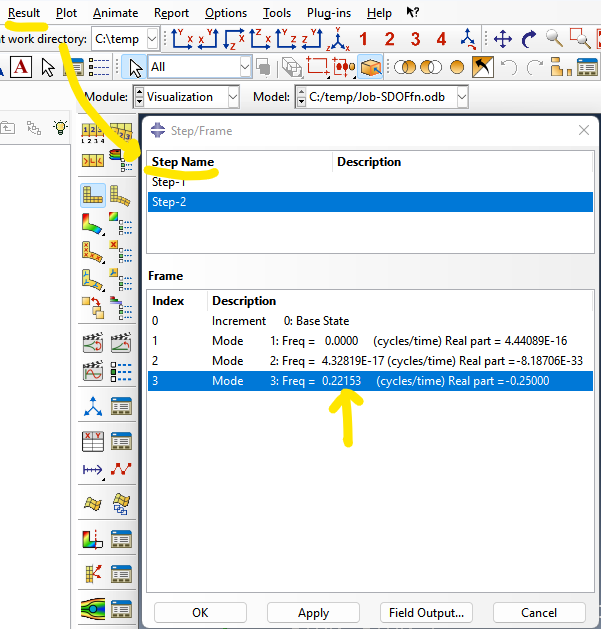Click Plot Material Orientations icon
Image resolution: width=601 pixels, height=629 pixels.
click(93, 279)
